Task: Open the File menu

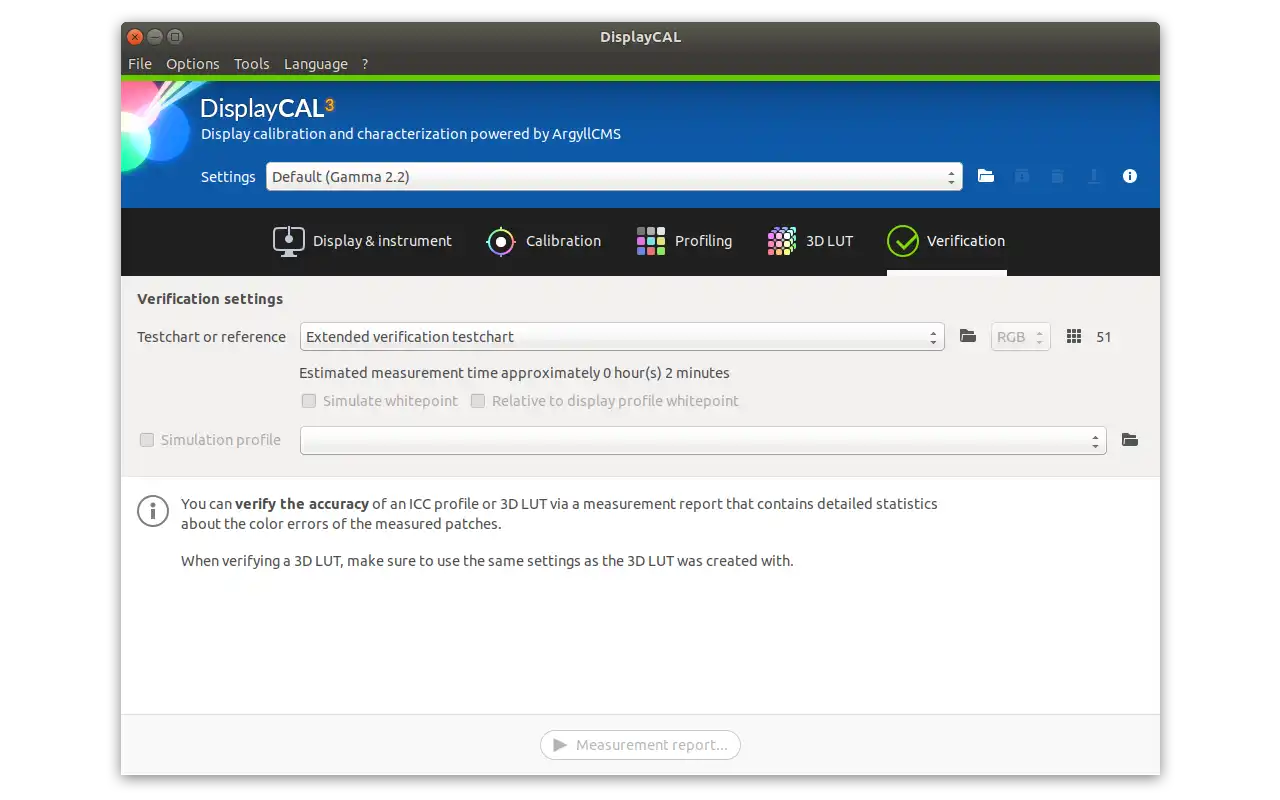Action: 140,64
